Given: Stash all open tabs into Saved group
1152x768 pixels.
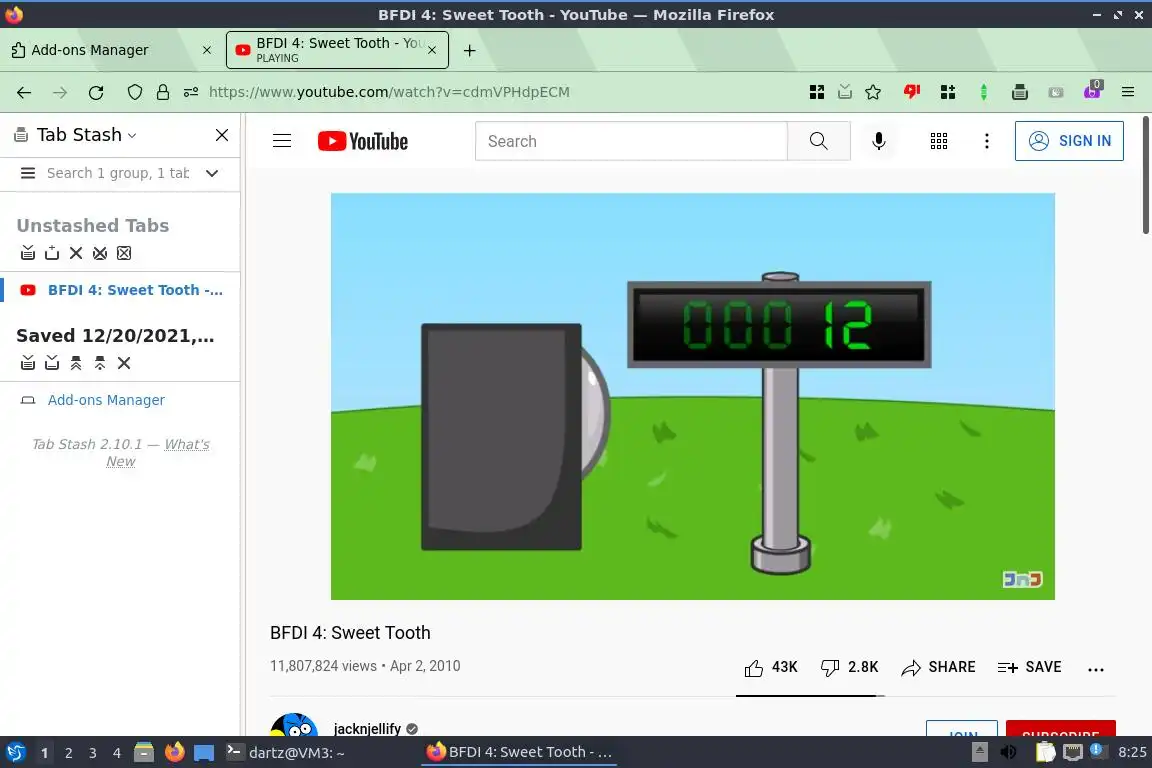Looking at the screenshot, I should (x=28, y=363).
